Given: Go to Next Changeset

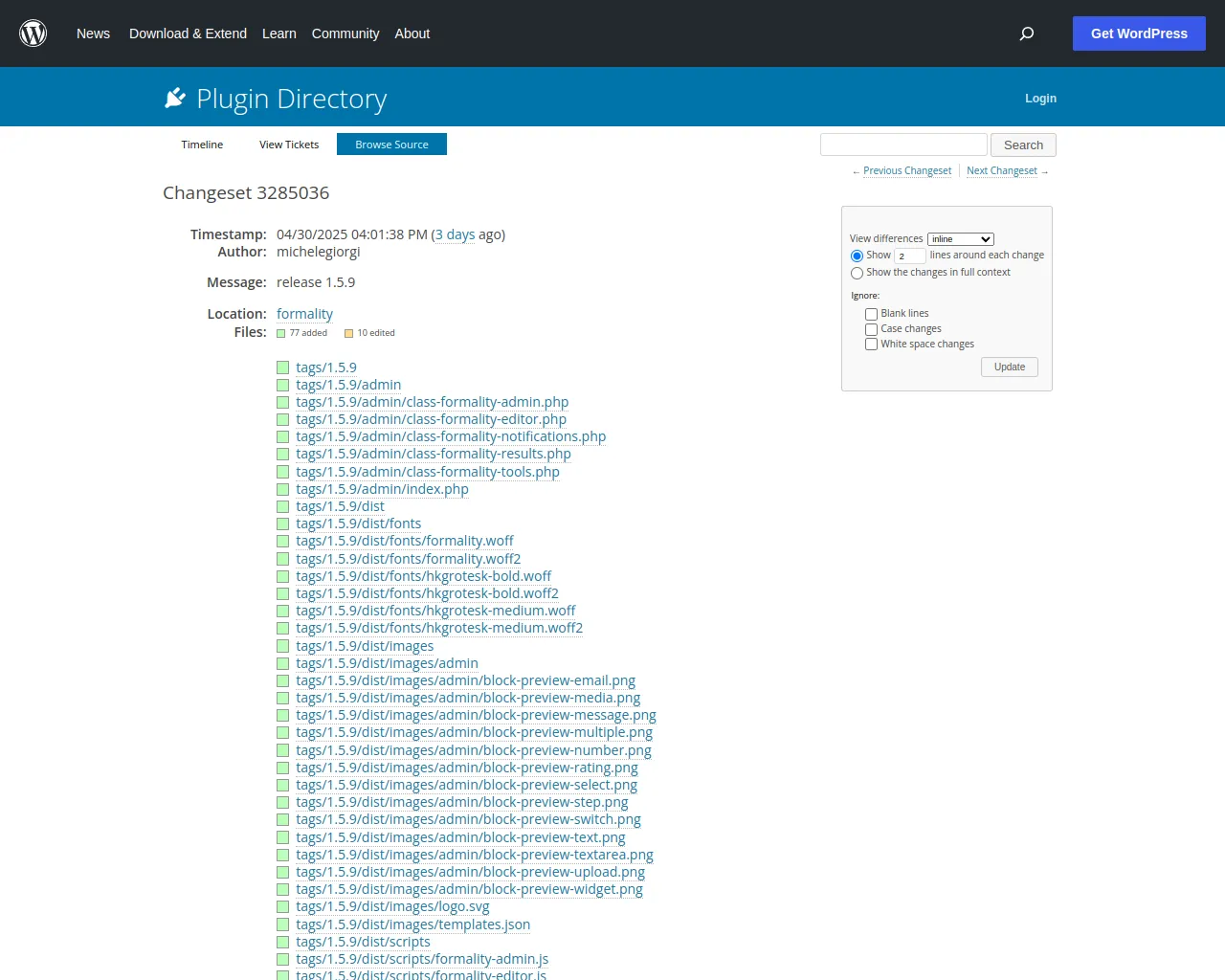Looking at the screenshot, I should click(1002, 171).
